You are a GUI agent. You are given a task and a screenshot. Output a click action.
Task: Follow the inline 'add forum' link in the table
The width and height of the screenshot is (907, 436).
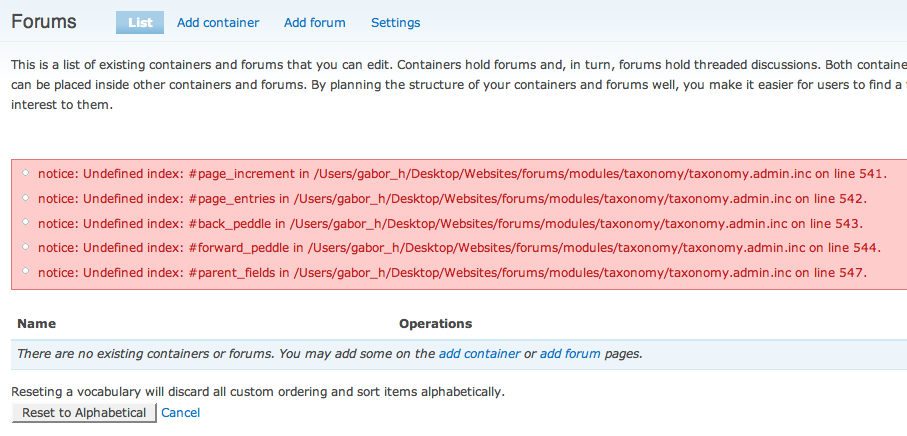pos(570,353)
